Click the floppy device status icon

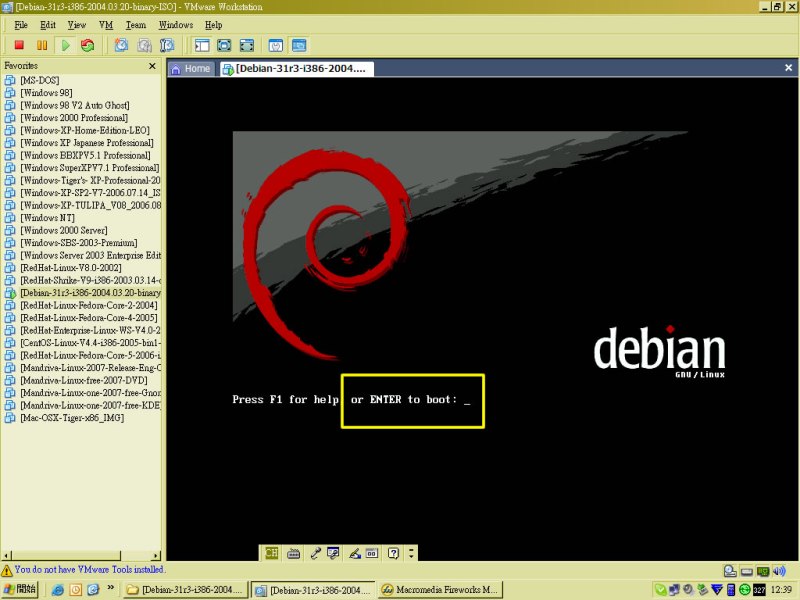tap(747, 571)
